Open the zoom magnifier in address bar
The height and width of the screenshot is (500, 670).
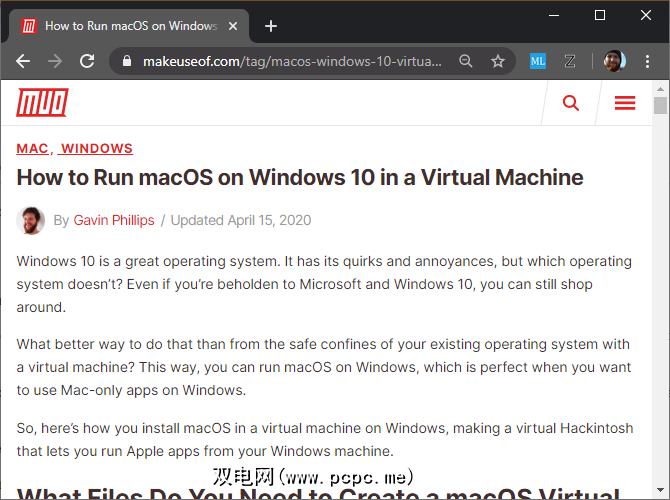[x=465, y=61]
